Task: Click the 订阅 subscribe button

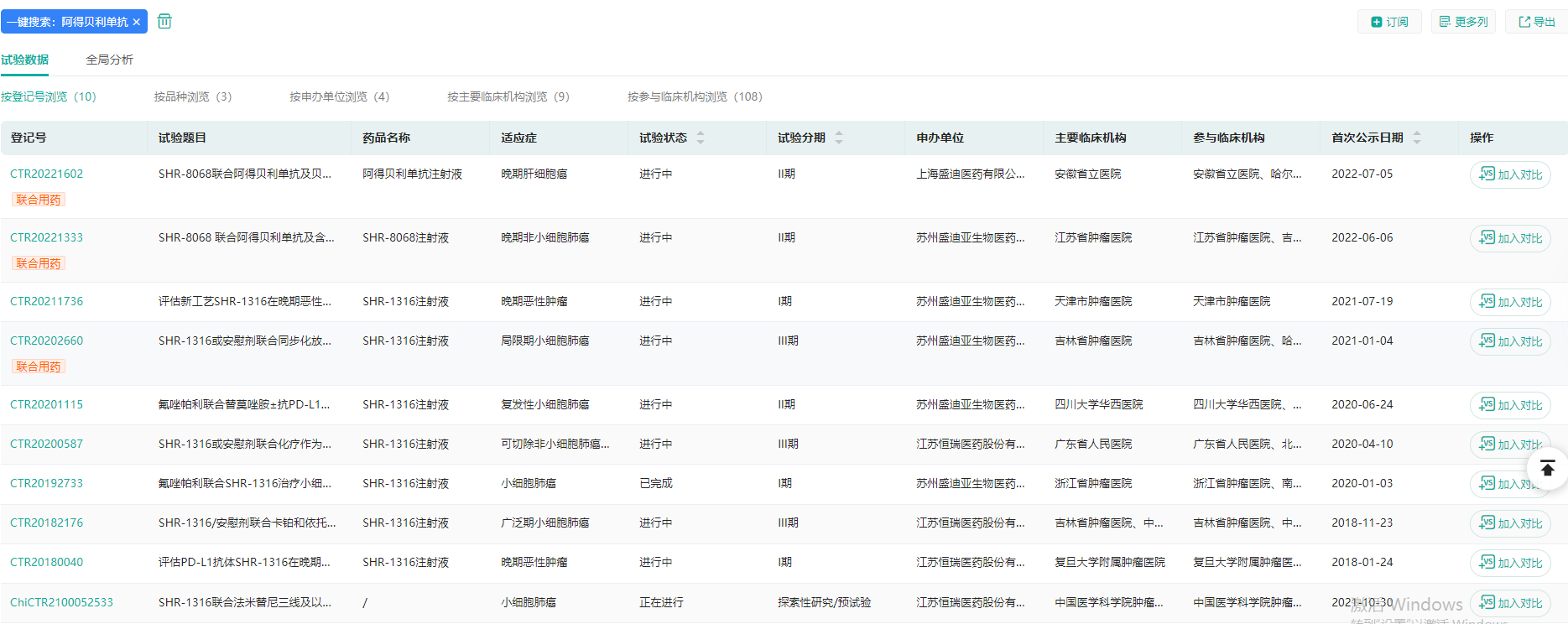Action: pyautogui.click(x=1389, y=22)
